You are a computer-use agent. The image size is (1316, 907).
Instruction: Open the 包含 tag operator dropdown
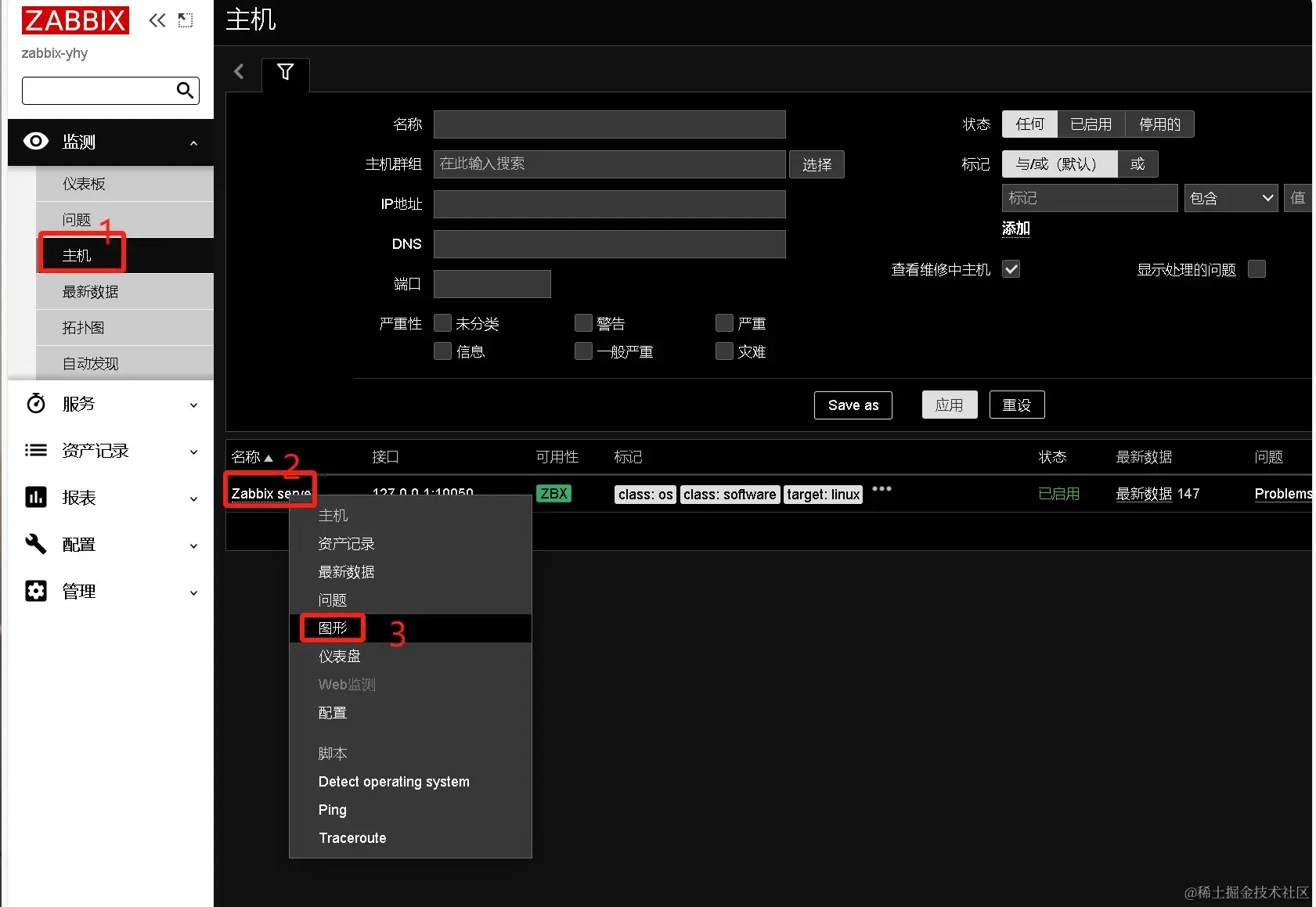click(1231, 198)
